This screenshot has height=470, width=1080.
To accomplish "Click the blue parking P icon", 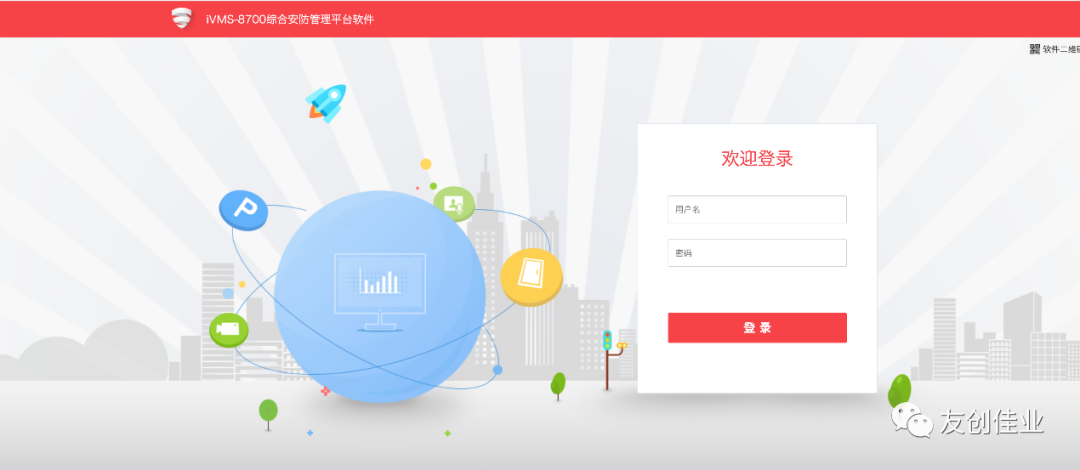I will click(x=243, y=209).
